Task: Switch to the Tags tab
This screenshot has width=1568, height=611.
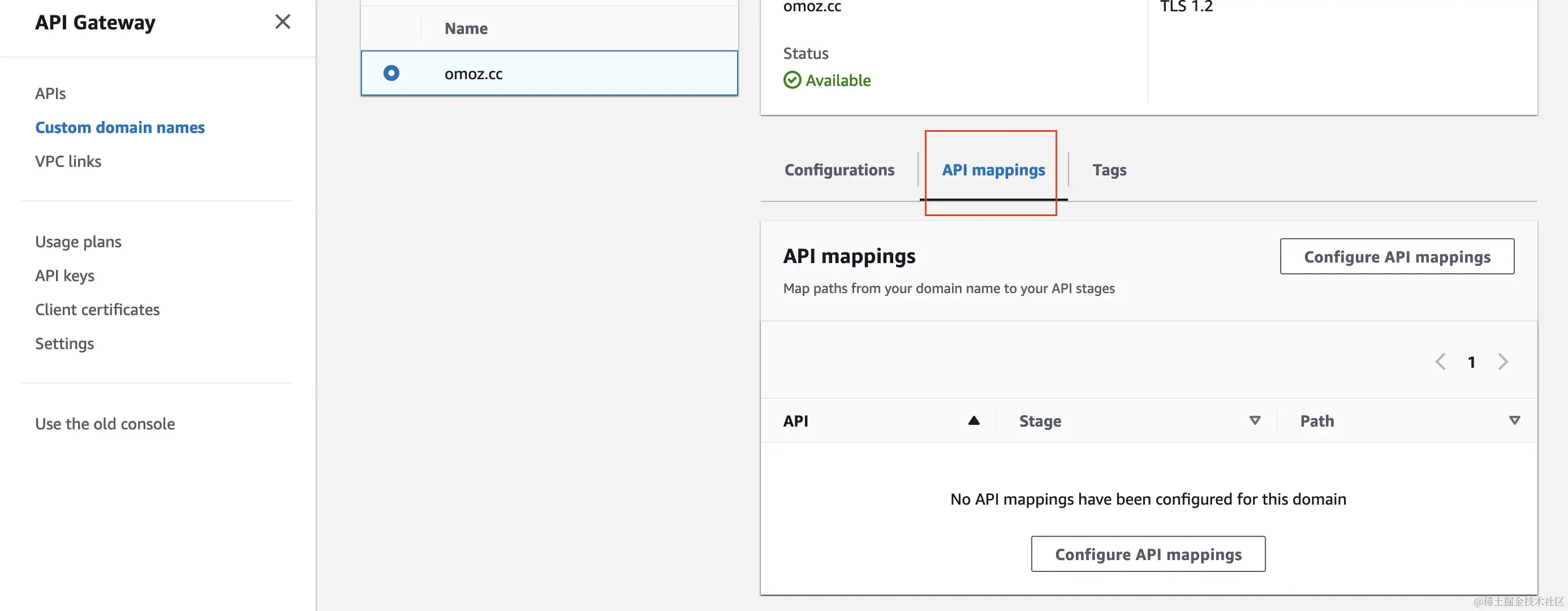Action: point(1109,170)
